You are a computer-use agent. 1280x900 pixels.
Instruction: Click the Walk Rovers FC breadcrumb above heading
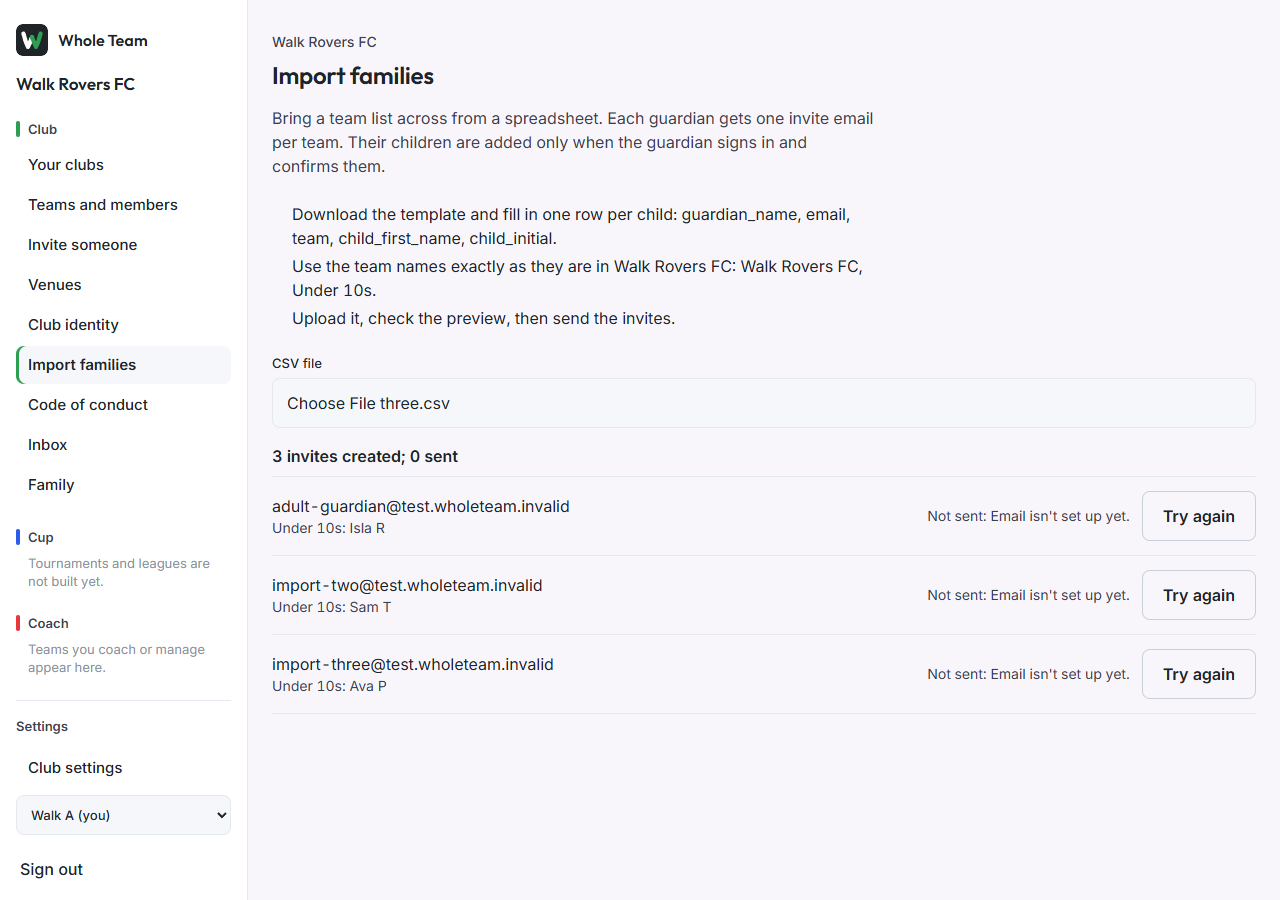coord(324,42)
